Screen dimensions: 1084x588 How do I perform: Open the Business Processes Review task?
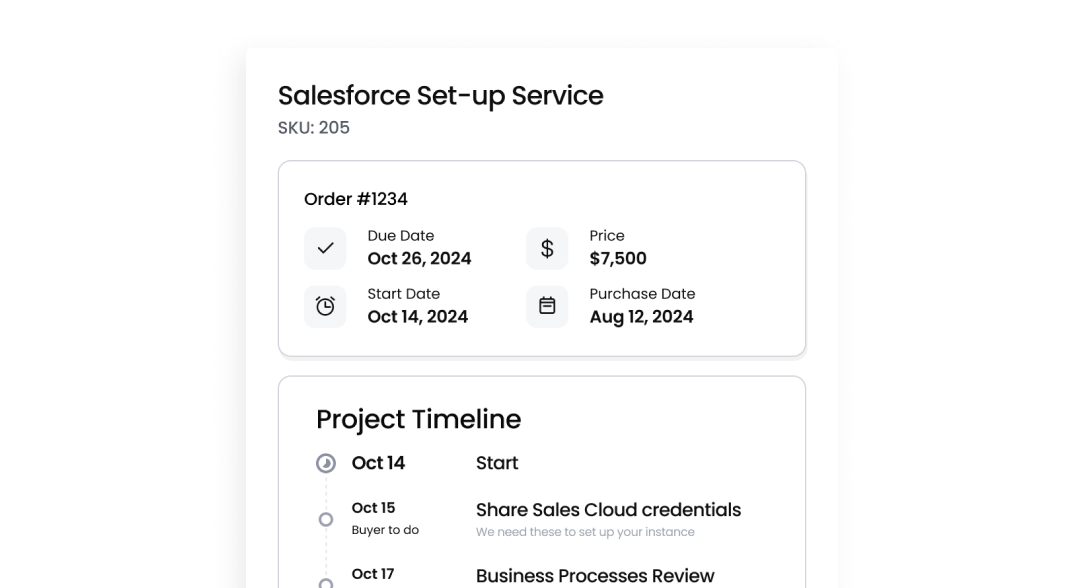point(595,576)
